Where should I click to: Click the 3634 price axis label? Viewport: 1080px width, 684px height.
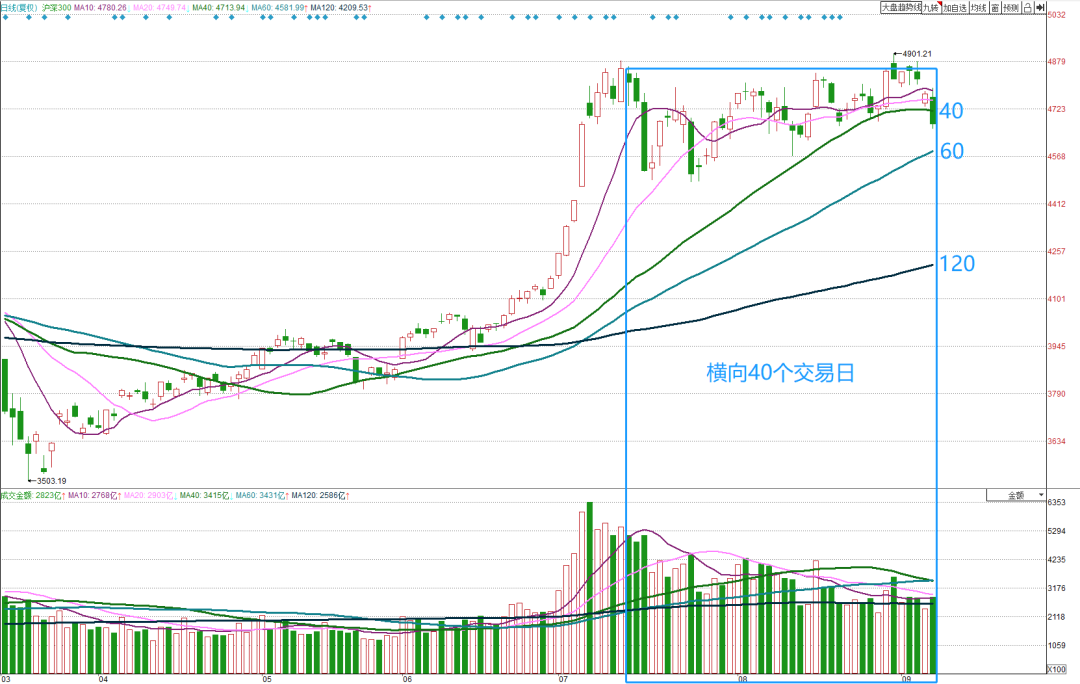click(x=1057, y=442)
